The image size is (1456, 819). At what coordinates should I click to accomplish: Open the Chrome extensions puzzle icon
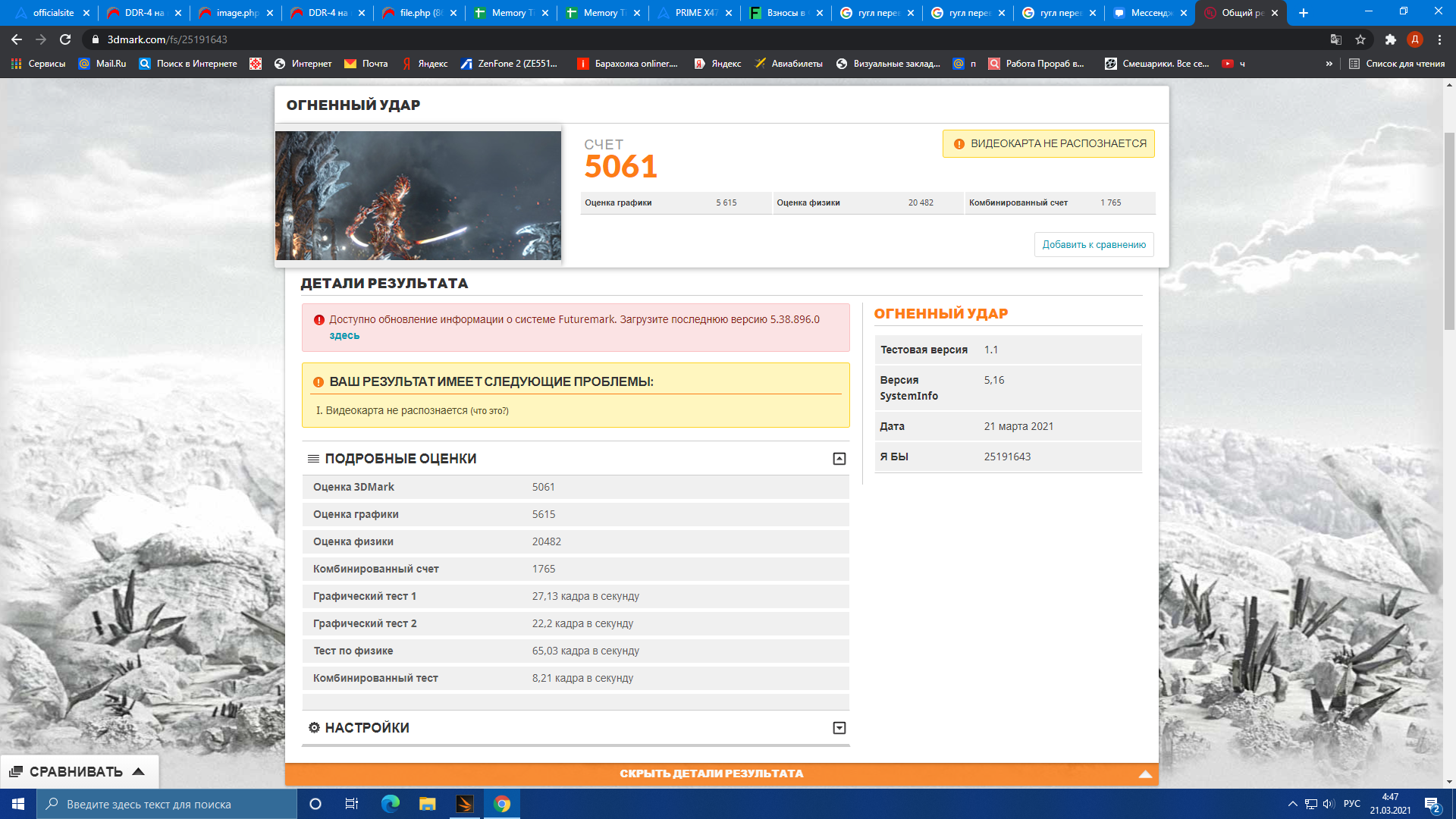pyautogui.click(x=1390, y=39)
